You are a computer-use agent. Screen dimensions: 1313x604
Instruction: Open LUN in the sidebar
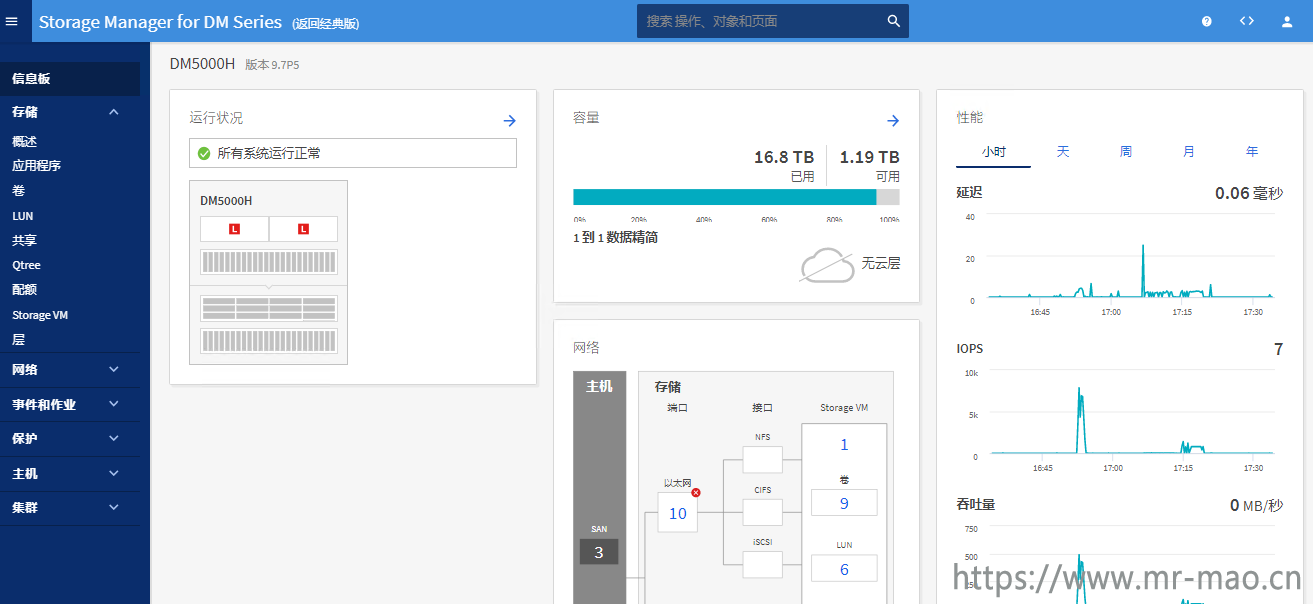click(x=22, y=216)
